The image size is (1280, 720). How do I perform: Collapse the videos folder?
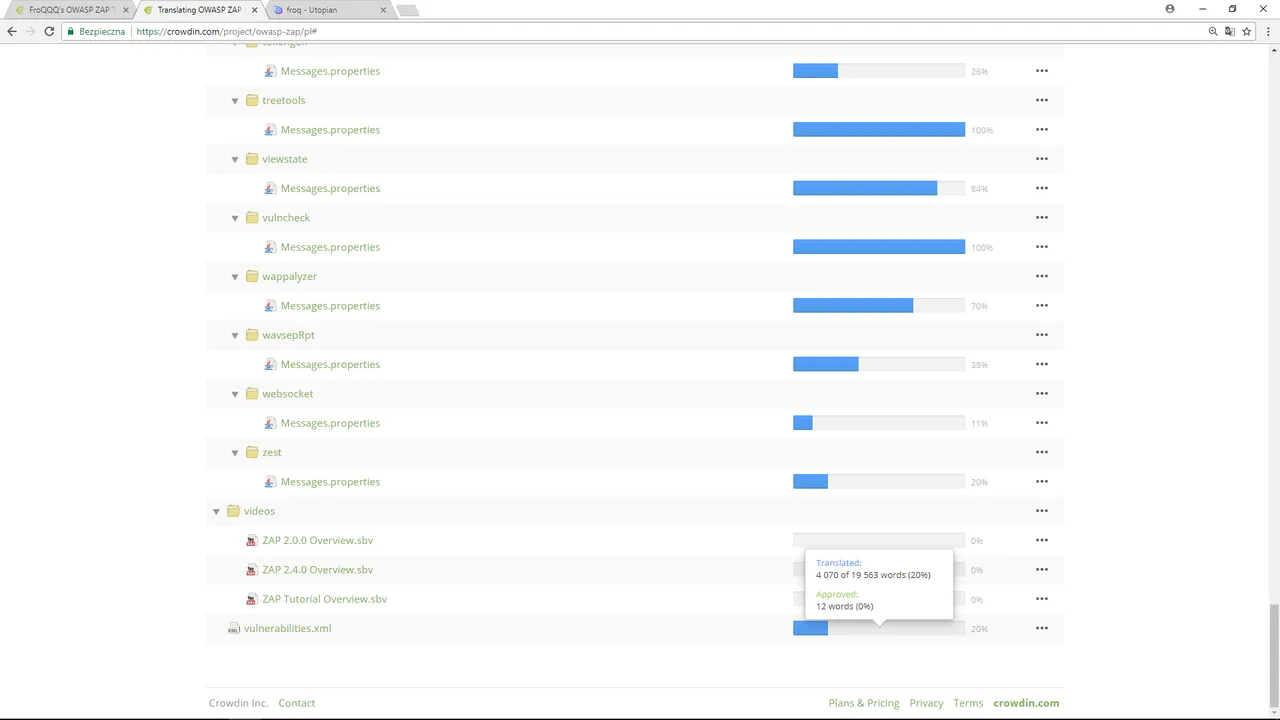tap(216, 511)
